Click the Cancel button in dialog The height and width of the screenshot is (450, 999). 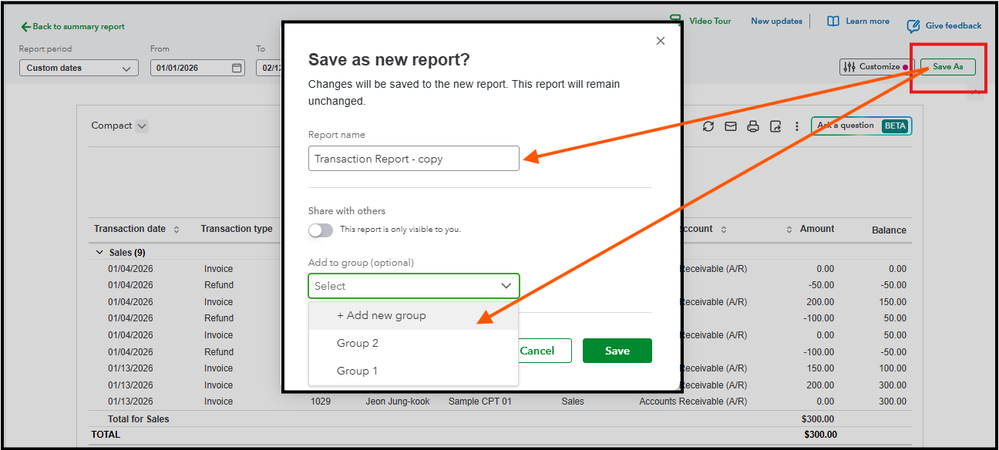[x=538, y=351]
